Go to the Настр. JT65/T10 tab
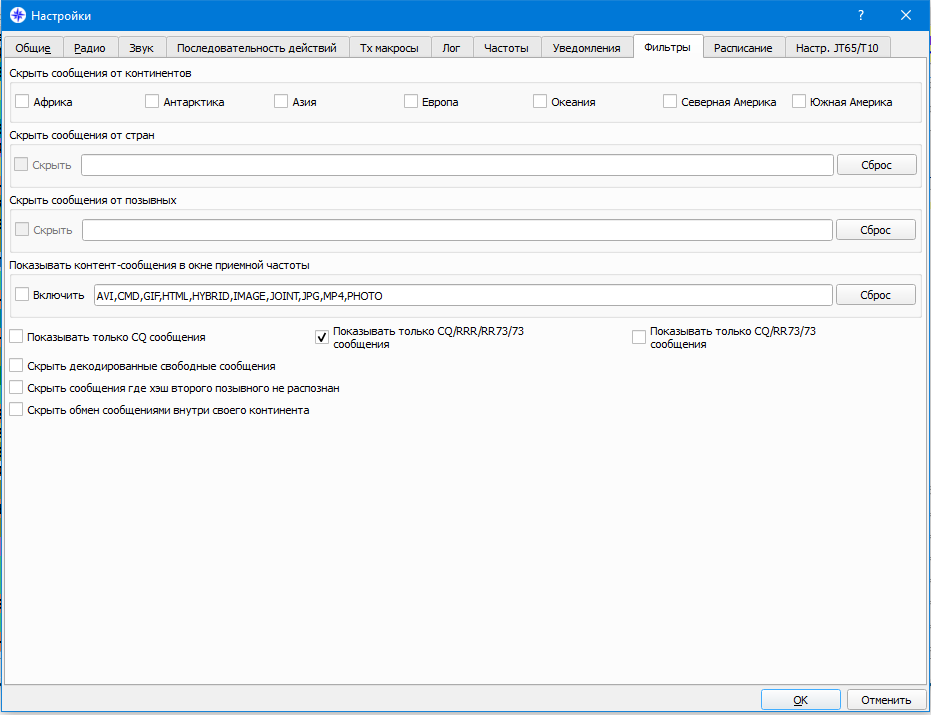This screenshot has height=715, width=931. click(837, 48)
